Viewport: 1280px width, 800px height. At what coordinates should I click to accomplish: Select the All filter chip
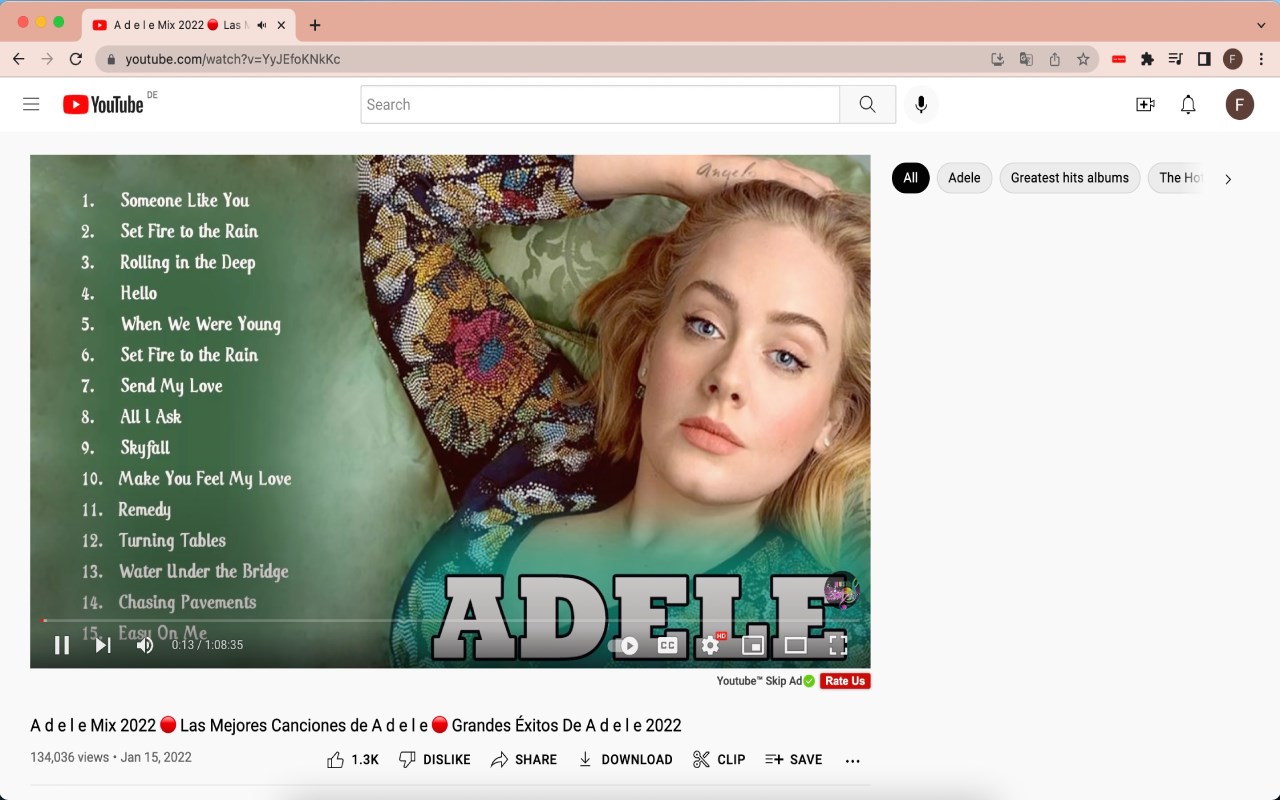pos(910,178)
